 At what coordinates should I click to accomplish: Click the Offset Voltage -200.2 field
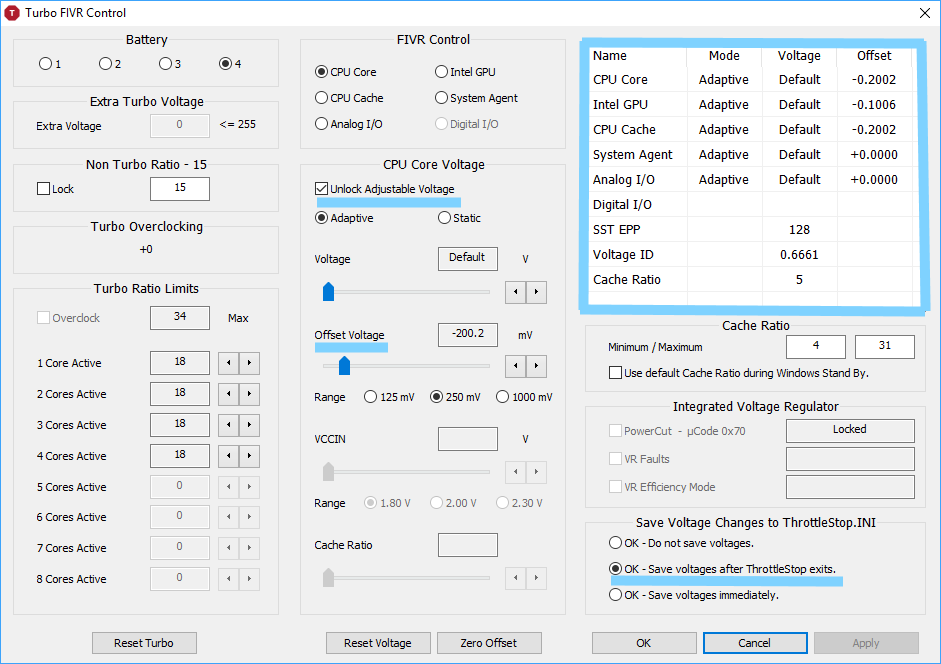click(467, 335)
